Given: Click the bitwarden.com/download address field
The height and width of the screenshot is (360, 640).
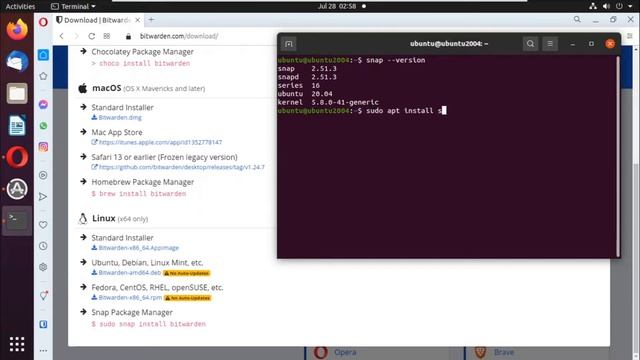Looking at the screenshot, I should pyautogui.click(x=179, y=36).
